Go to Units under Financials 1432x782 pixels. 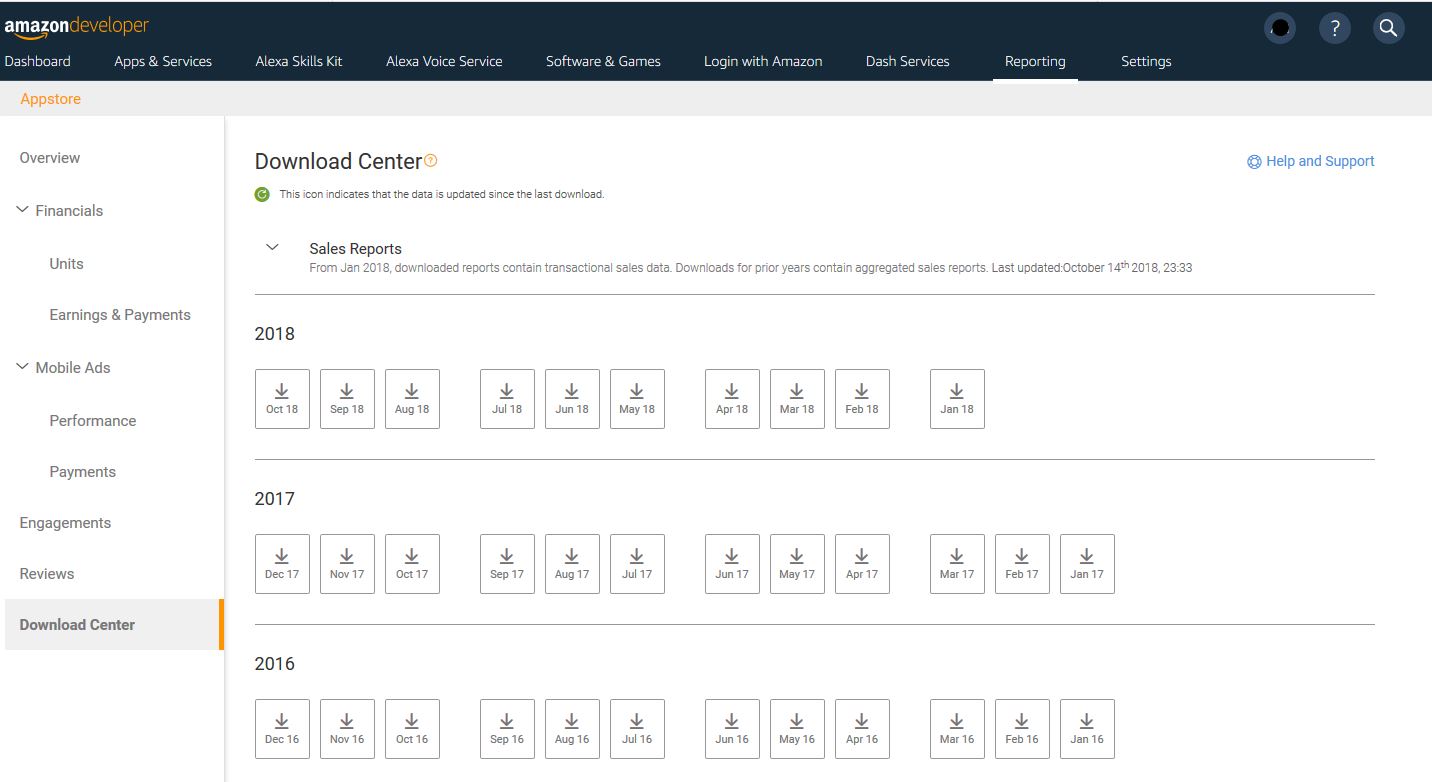[67, 264]
